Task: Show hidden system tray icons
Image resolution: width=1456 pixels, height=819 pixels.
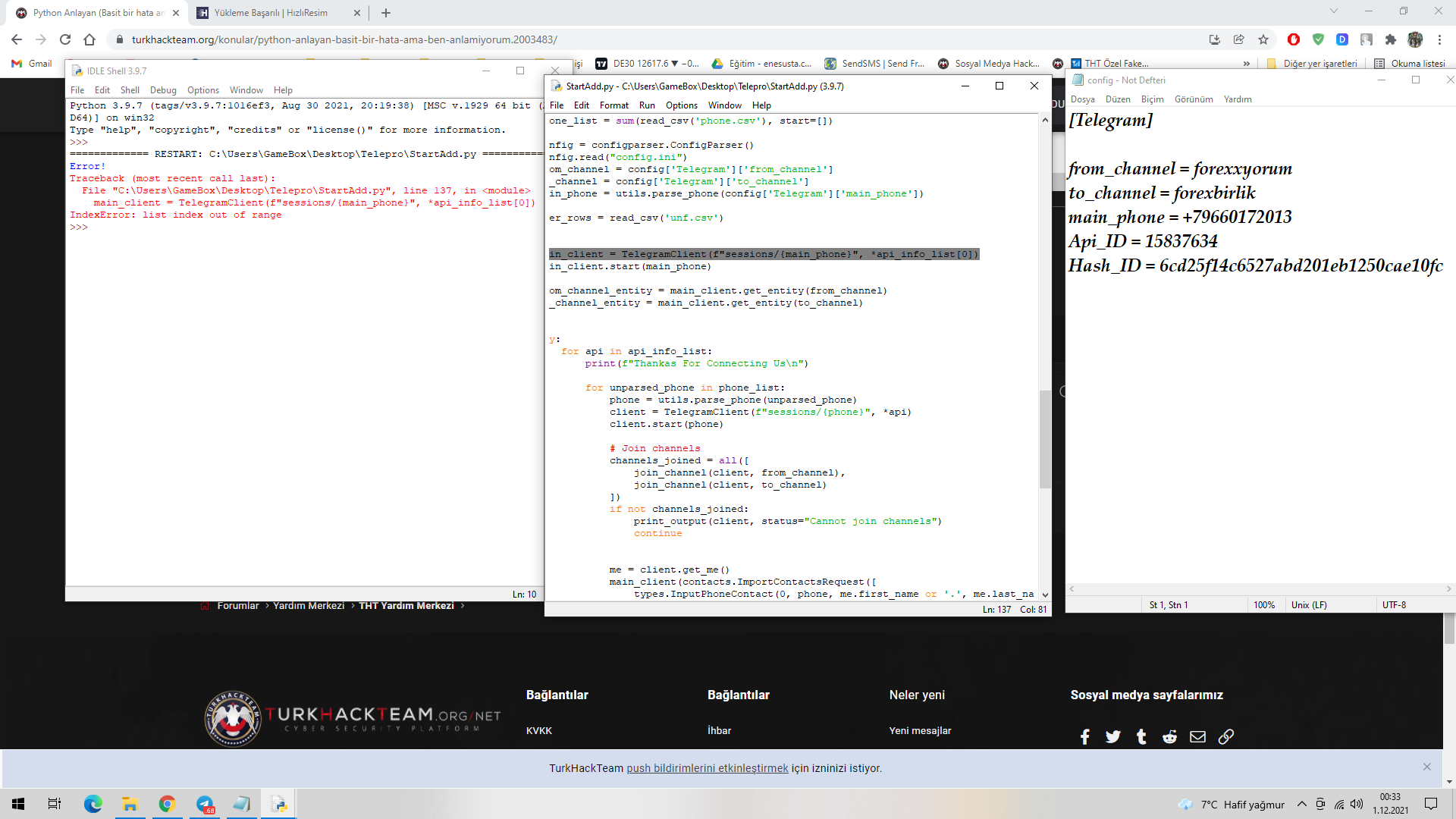Action: [x=1302, y=804]
